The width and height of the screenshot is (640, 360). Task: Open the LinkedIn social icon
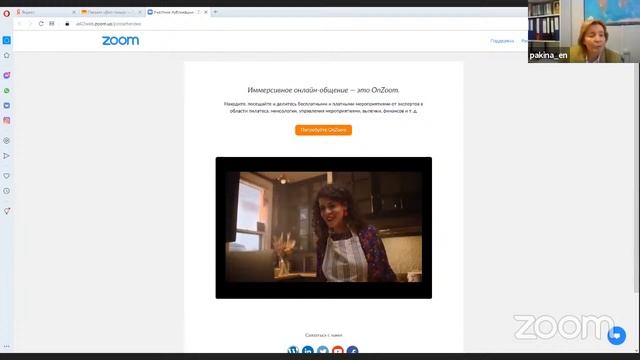[308, 350]
